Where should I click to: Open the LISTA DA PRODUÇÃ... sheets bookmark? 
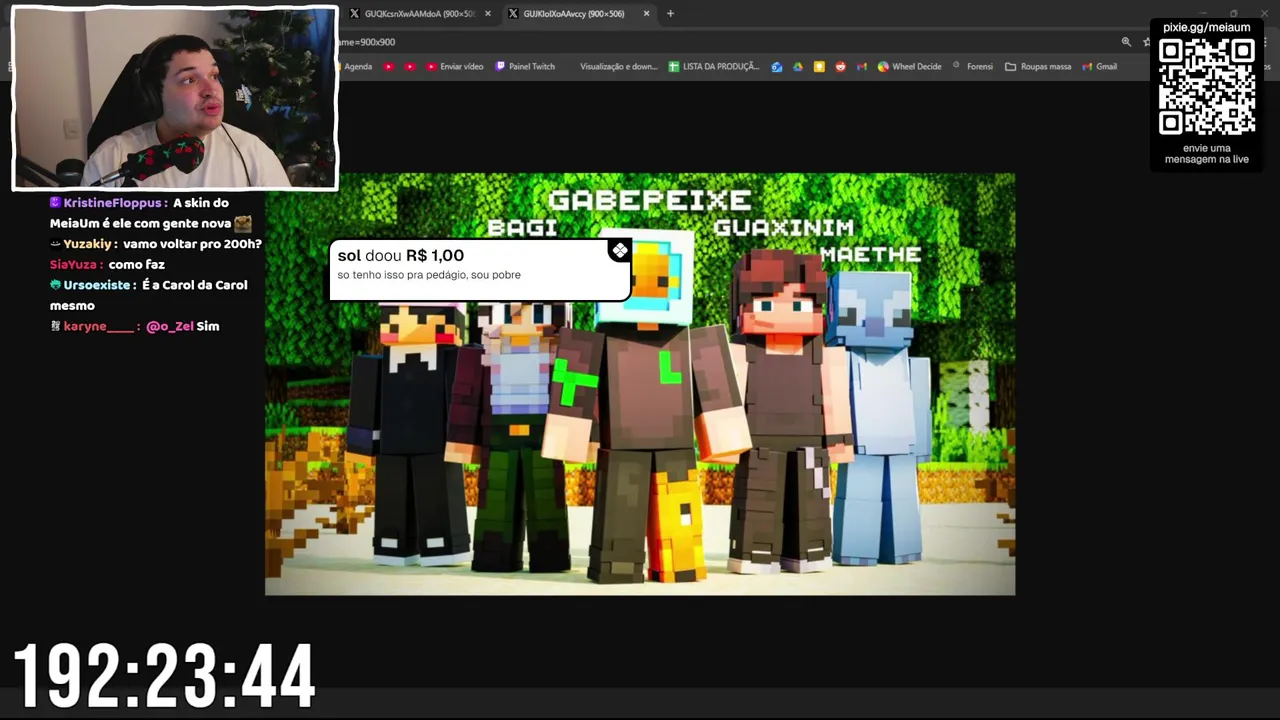coord(714,67)
